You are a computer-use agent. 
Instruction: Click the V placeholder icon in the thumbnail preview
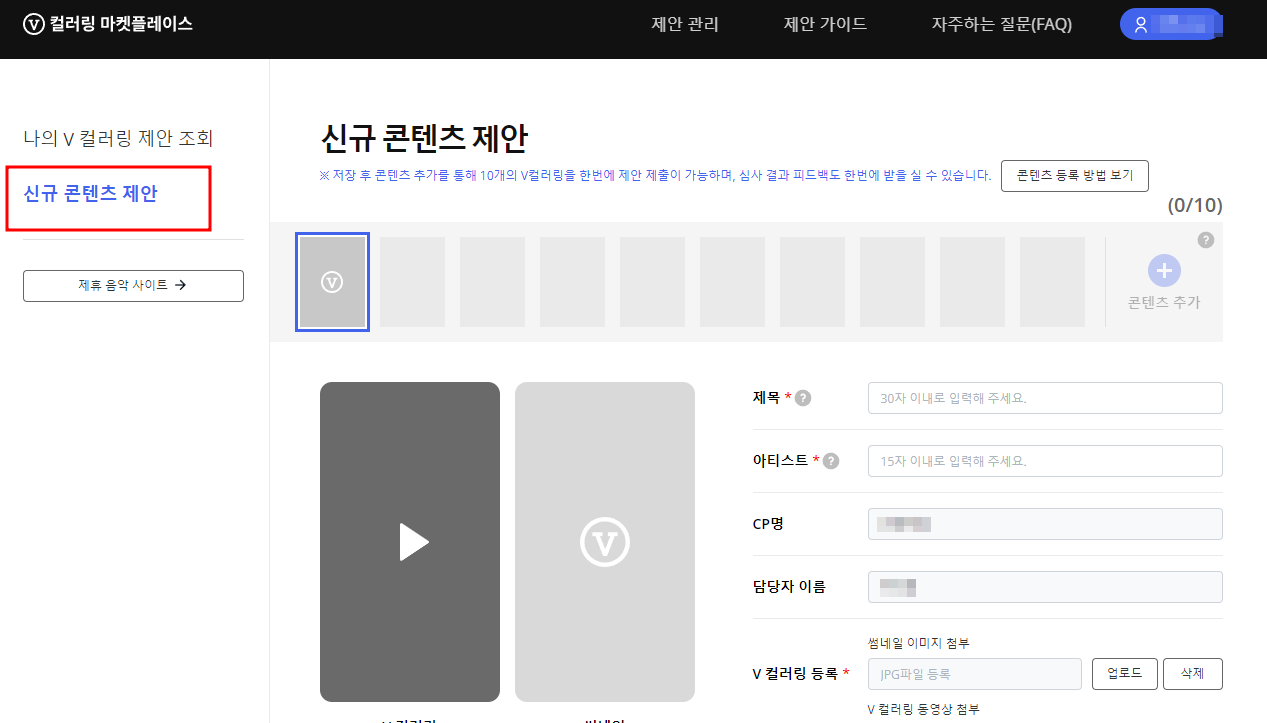pos(604,541)
